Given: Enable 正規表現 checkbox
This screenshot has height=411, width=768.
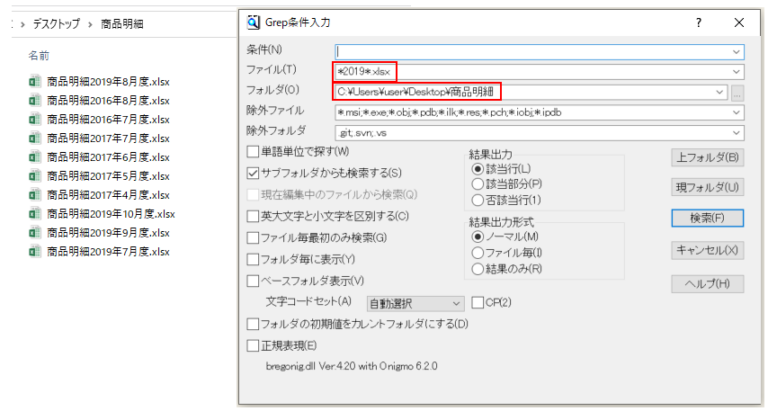Looking at the screenshot, I should tap(253, 345).
